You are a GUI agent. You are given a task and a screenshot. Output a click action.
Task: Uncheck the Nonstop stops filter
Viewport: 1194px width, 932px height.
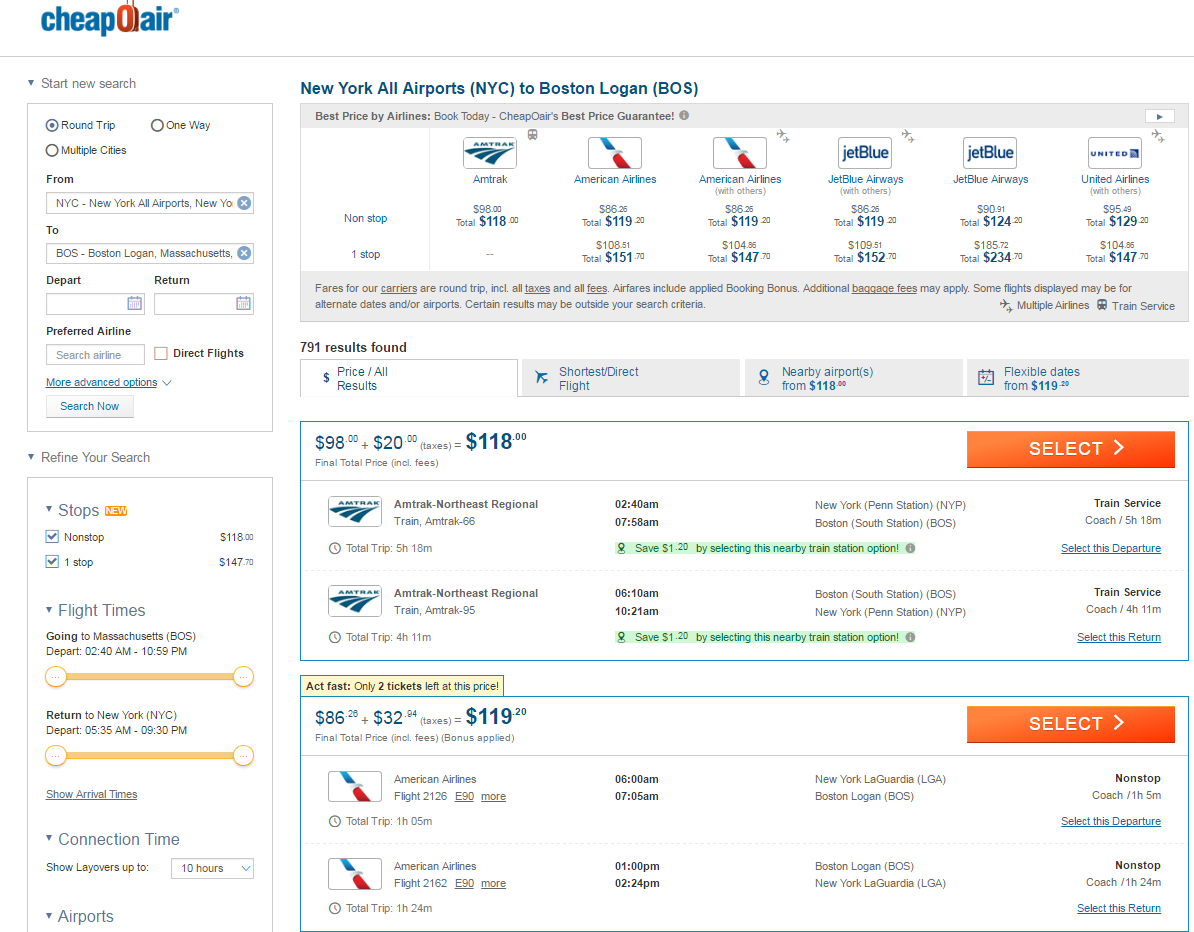point(53,537)
